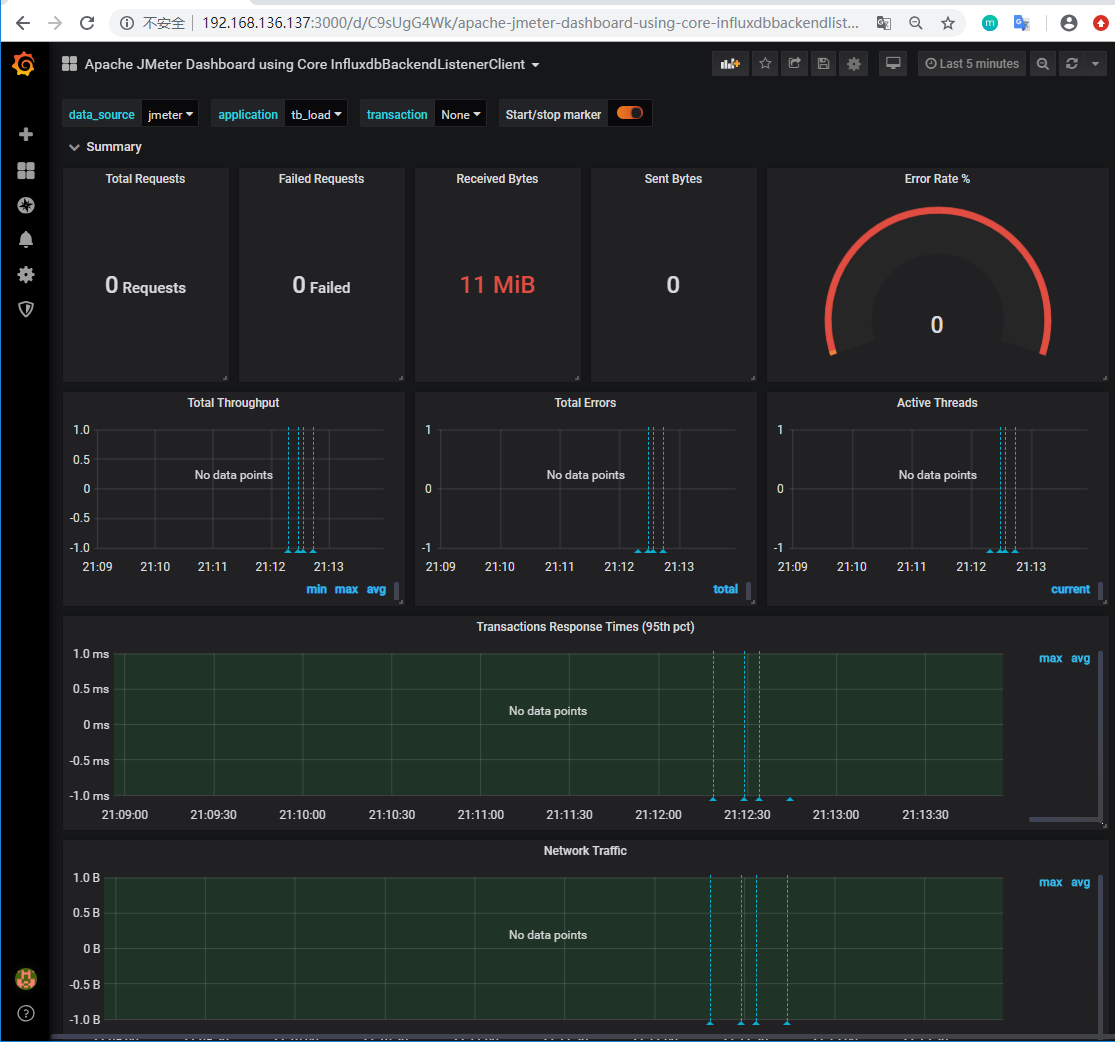Open the application tb_load dropdown
The width and height of the screenshot is (1115, 1042).
(316, 115)
